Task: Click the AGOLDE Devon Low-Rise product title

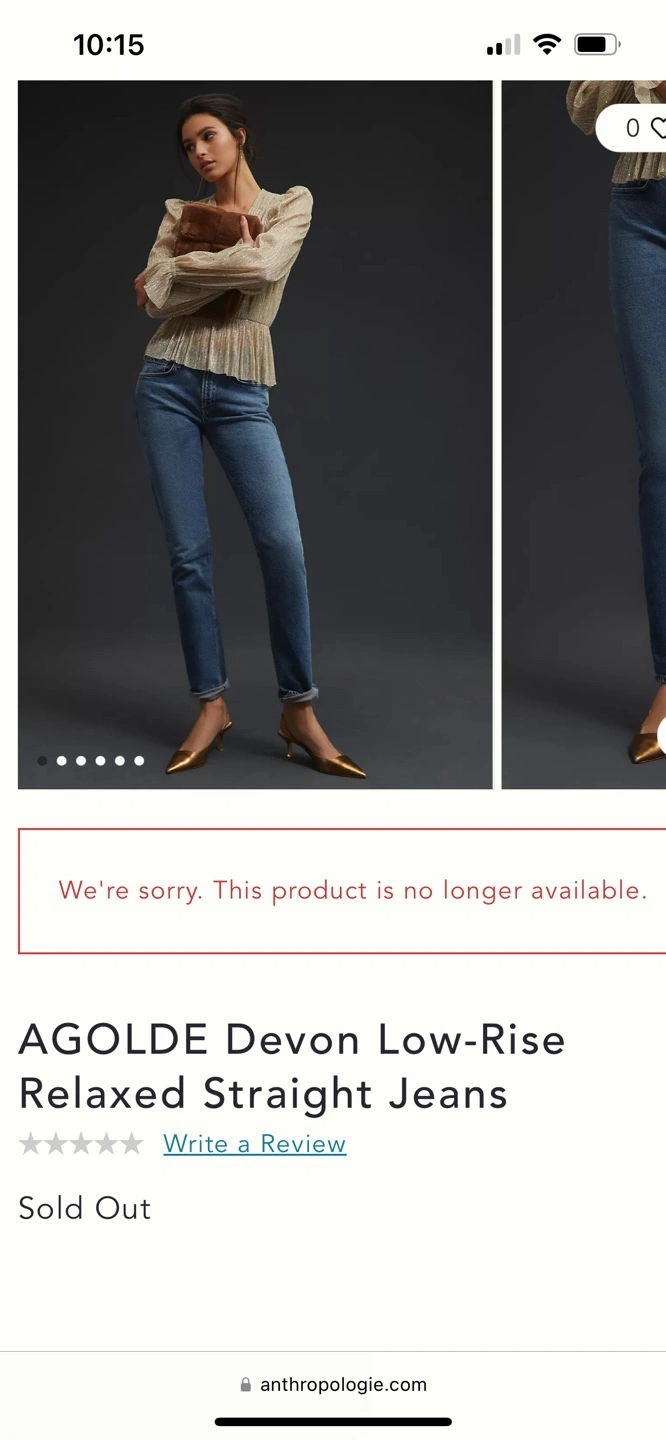Action: pos(292,1067)
